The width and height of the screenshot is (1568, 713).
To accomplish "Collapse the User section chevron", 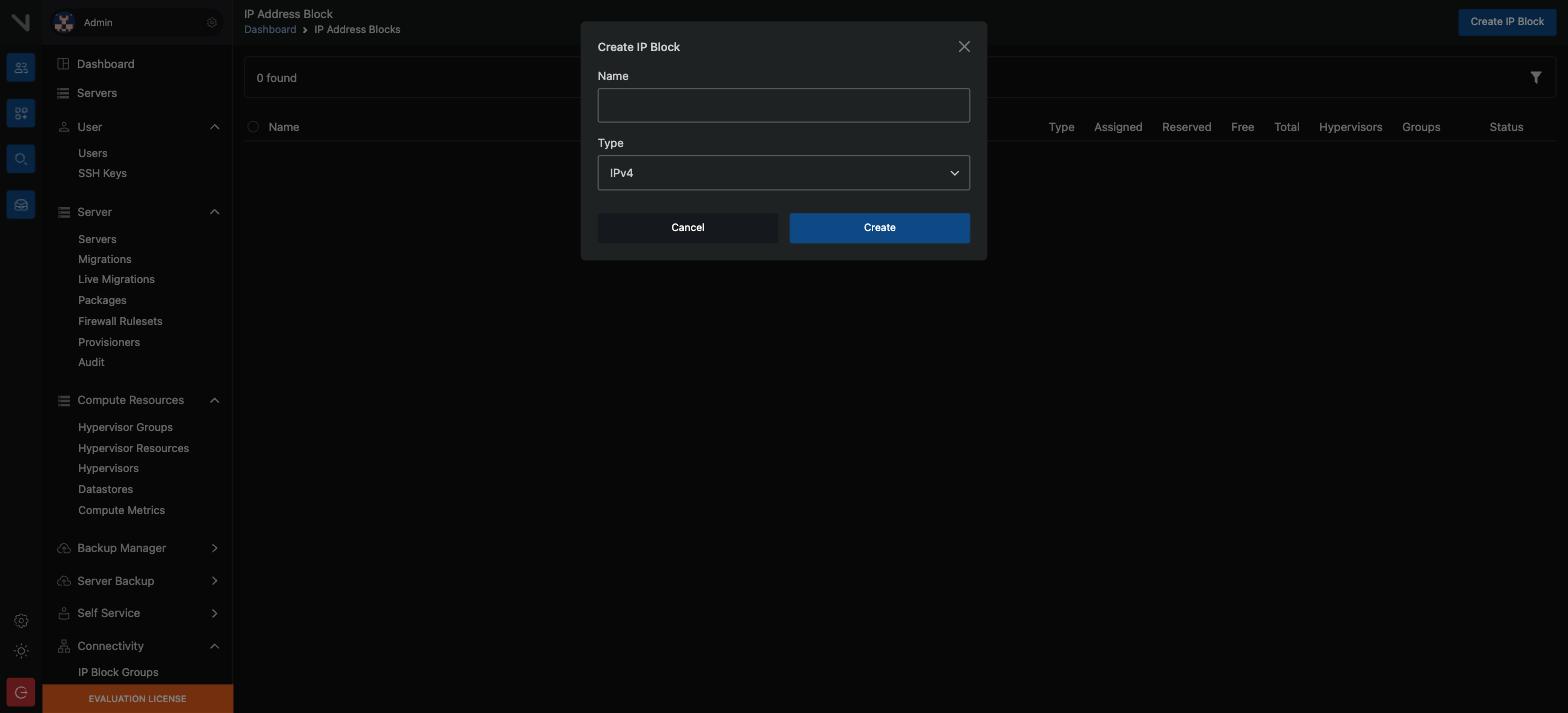I will pos(214,127).
